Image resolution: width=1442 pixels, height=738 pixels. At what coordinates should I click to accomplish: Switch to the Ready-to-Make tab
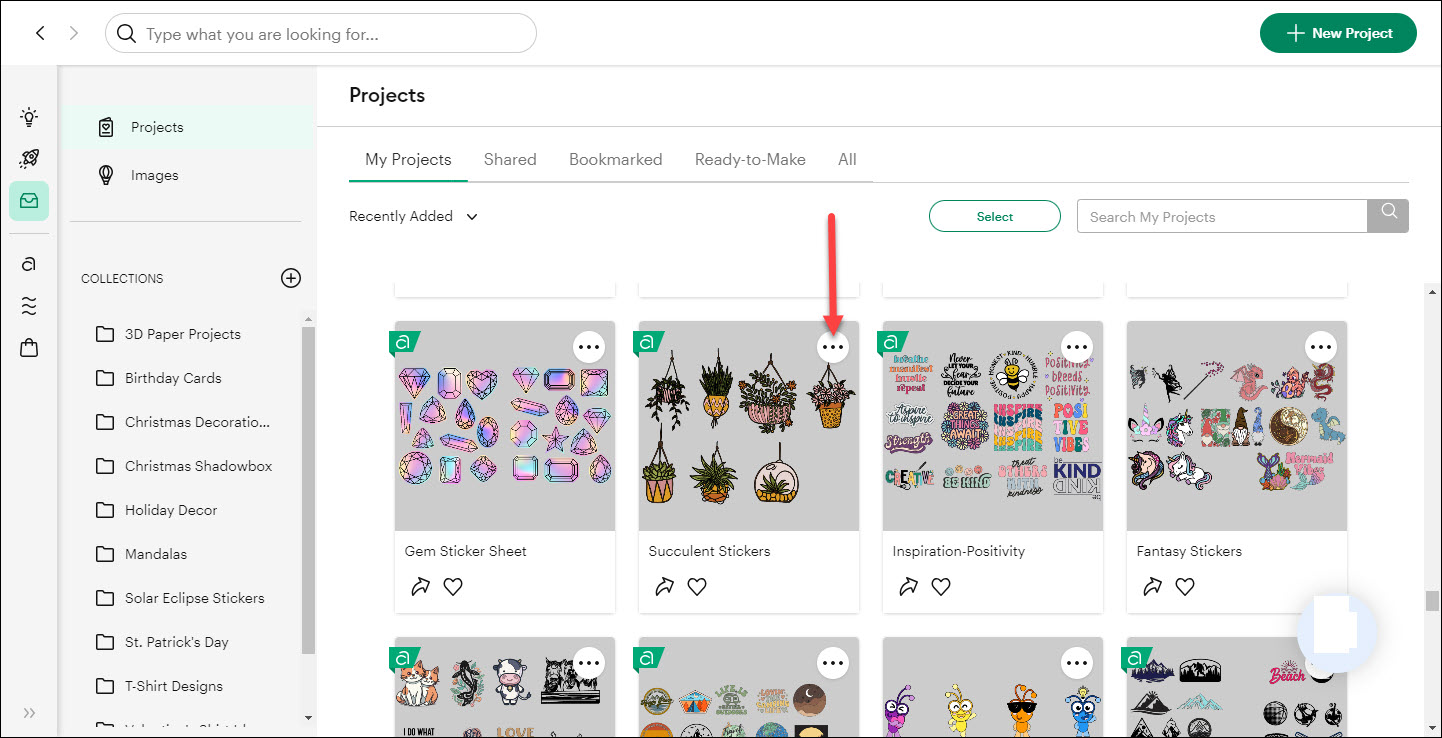coord(750,159)
